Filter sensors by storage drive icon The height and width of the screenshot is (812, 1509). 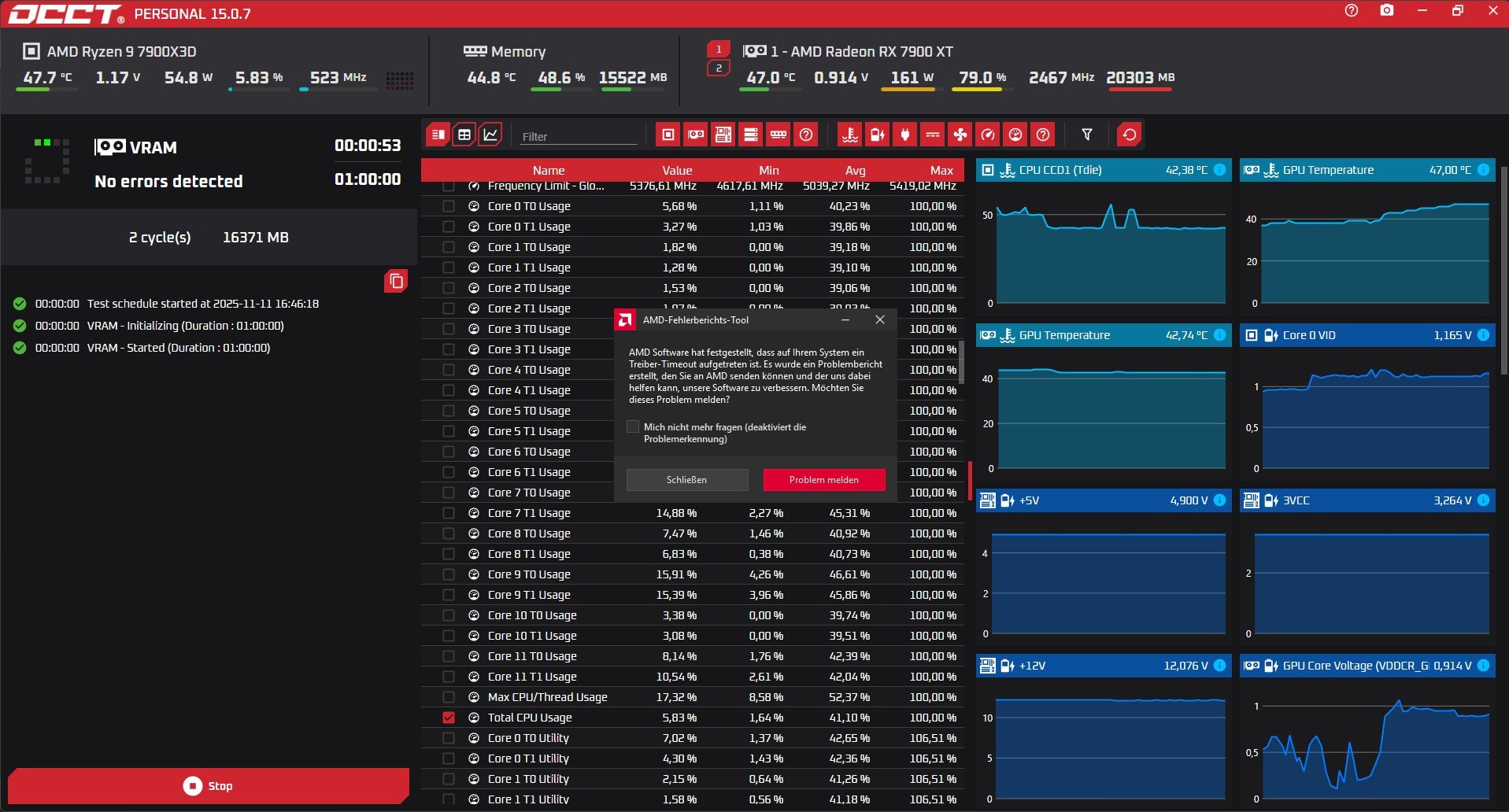point(751,135)
